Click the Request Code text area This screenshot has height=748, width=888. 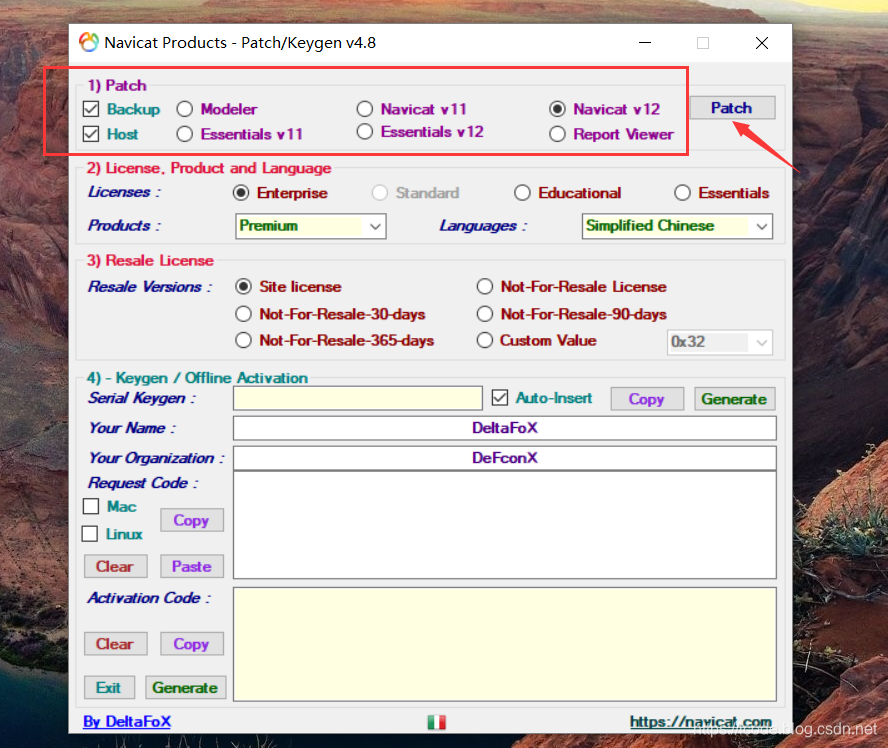coord(505,525)
